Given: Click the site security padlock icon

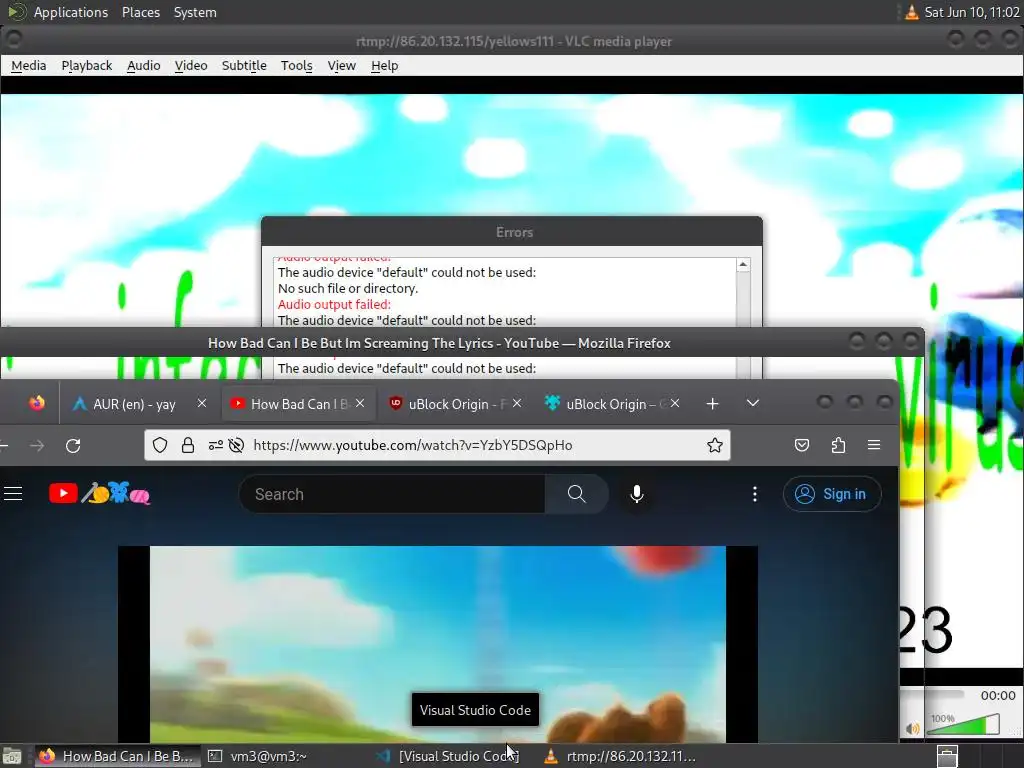Looking at the screenshot, I should click(188, 445).
